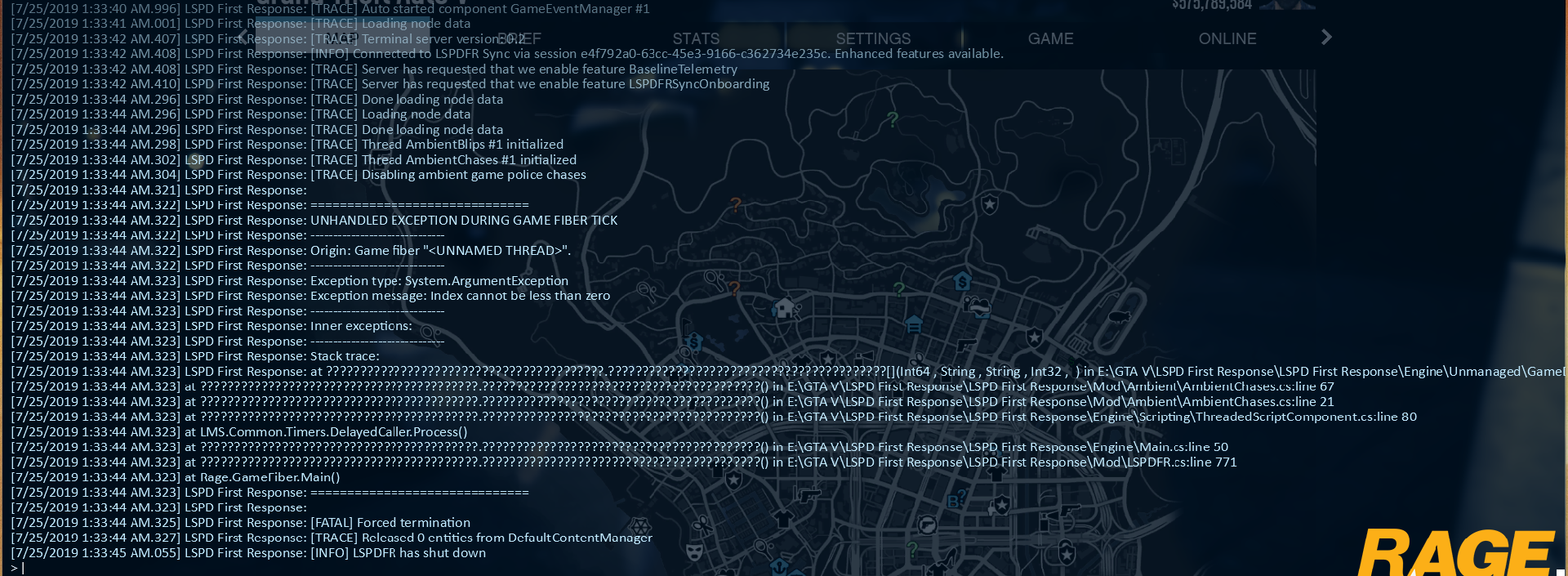Click the 'Stack trace:' log line
Image resolution: width=1568 pixels, height=576 pixels.
195,356
